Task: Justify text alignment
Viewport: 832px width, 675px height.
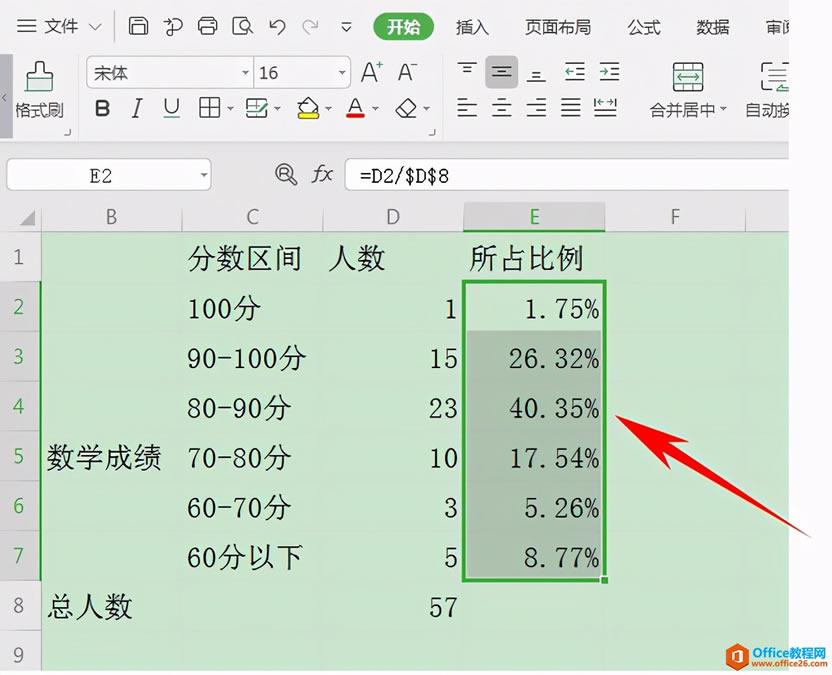Action: (570, 108)
